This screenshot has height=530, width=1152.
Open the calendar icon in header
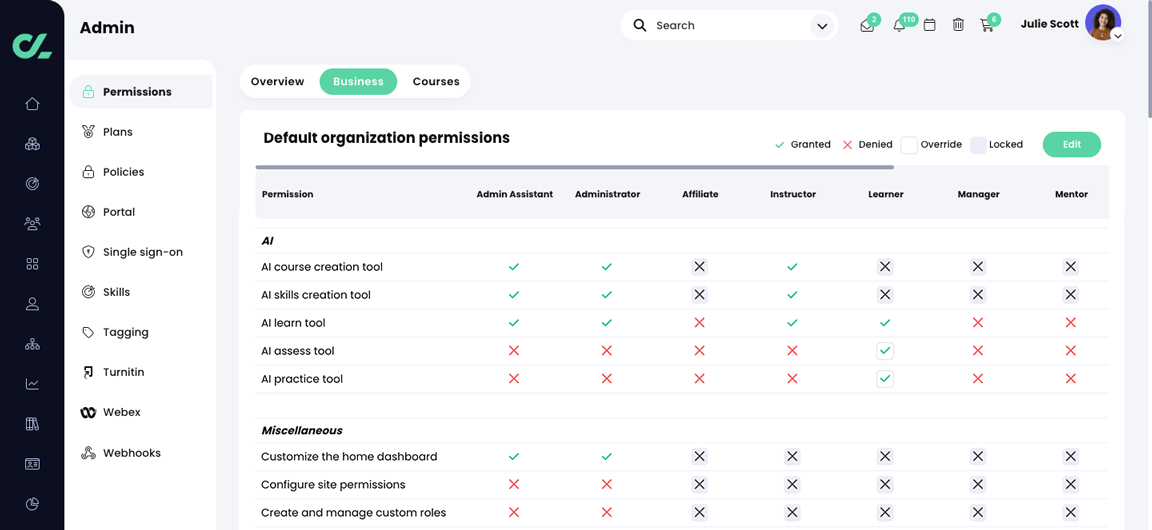point(929,25)
